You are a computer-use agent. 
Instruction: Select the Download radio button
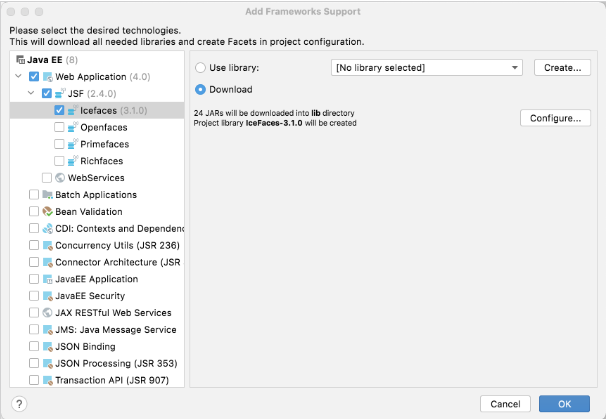[x=200, y=90]
